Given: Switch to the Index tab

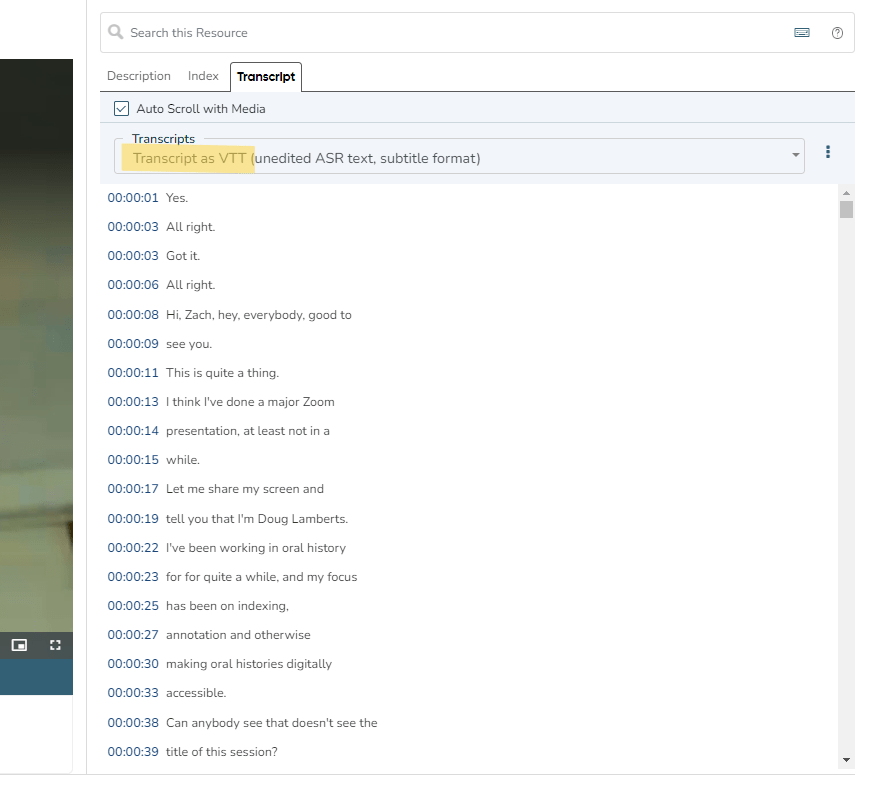Looking at the screenshot, I should coord(203,76).
